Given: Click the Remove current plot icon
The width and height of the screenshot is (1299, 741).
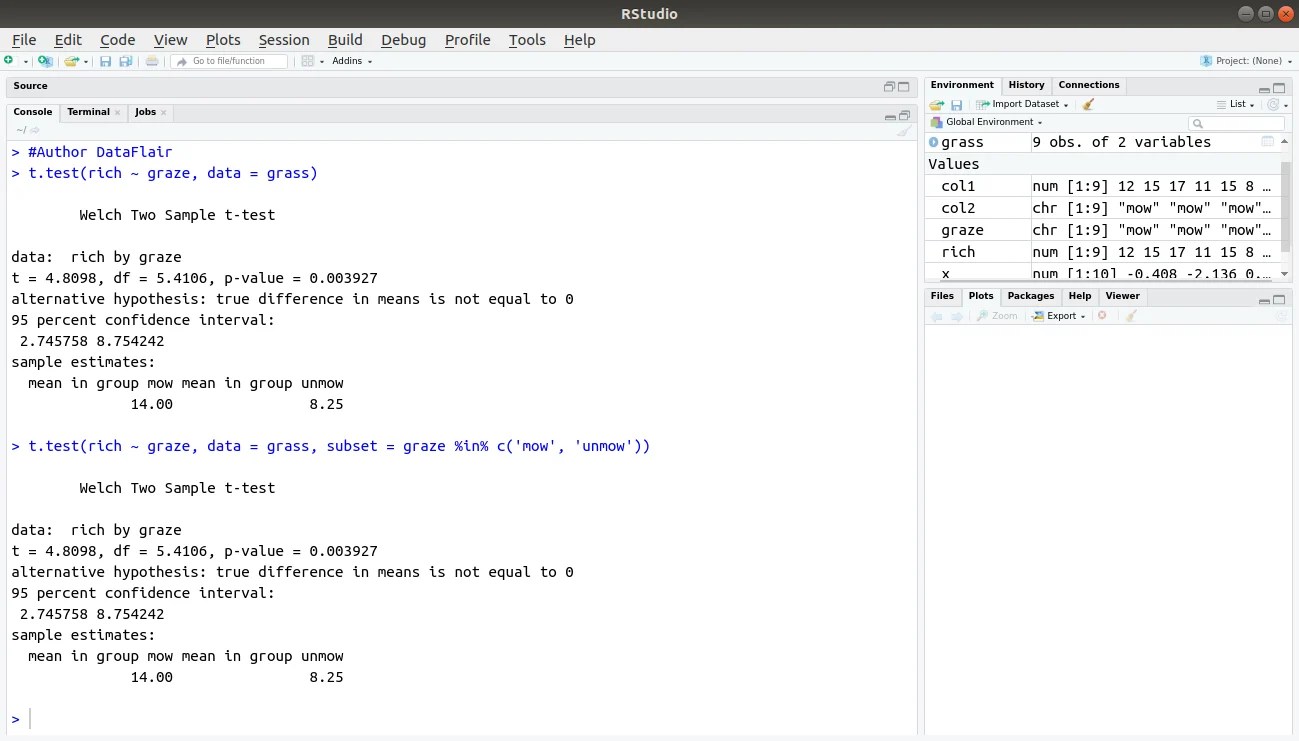Looking at the screenshot, I should (x=1102, y=316).
